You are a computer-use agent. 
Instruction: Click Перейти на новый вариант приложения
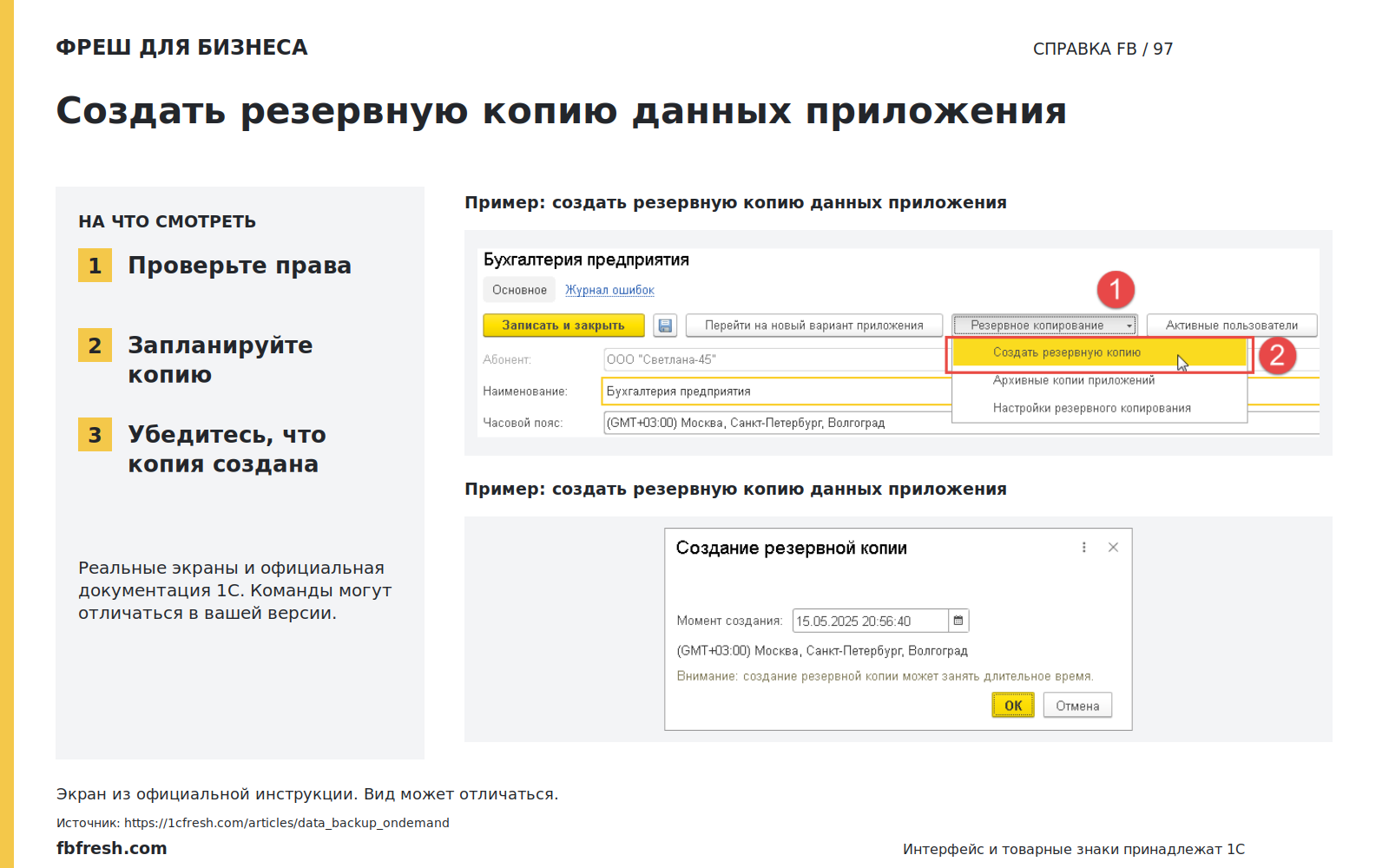tap(814, 325)
